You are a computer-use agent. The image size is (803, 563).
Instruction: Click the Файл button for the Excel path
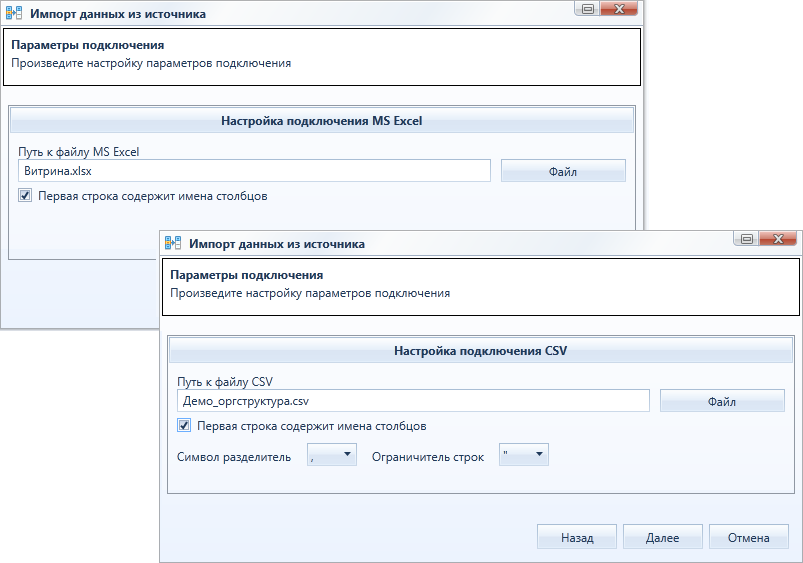(x=563, y=171)
